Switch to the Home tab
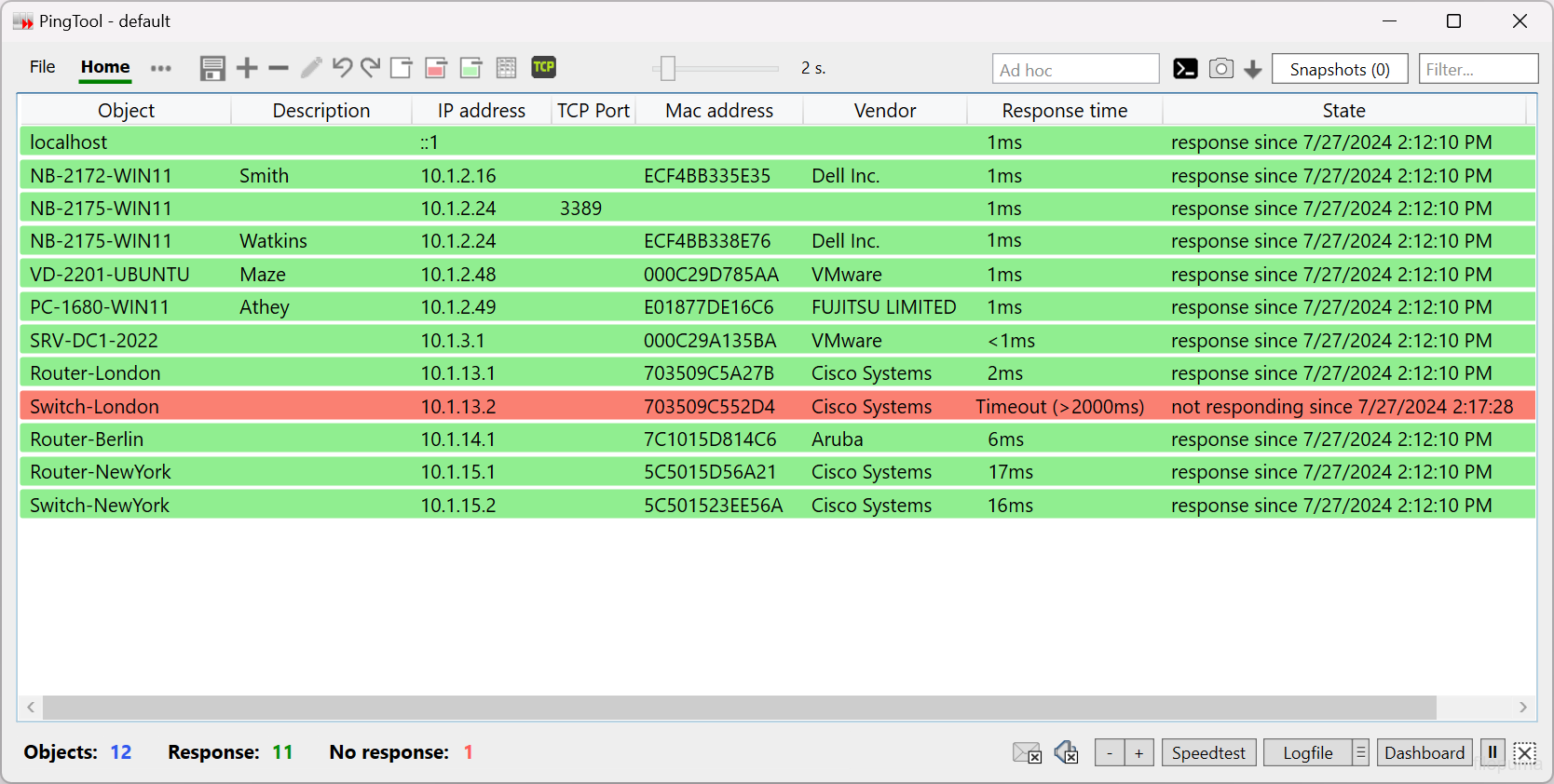The image size is (1554, 784). click(105, 67)
